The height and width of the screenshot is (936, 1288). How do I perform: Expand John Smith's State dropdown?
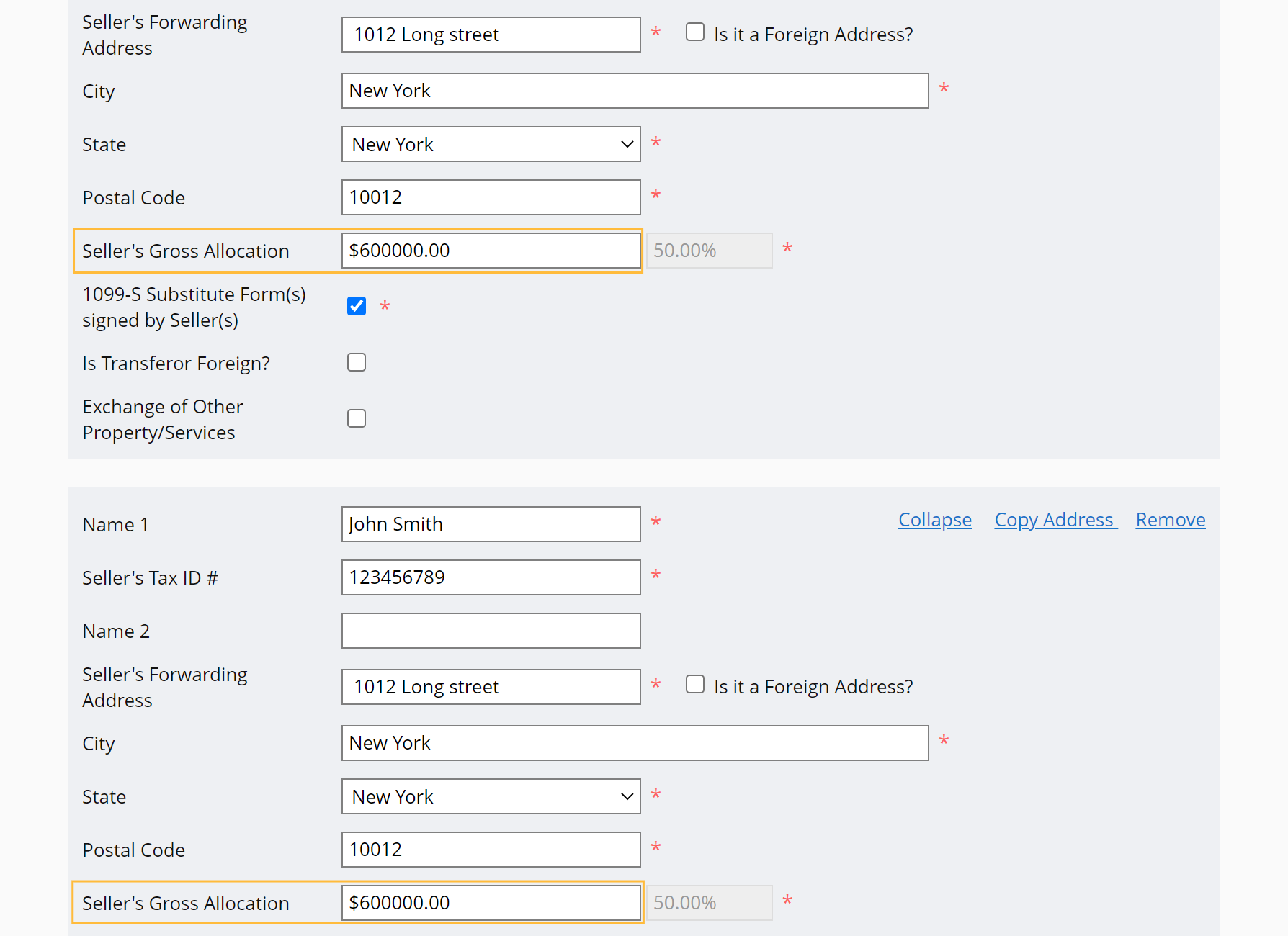(491, 797)
